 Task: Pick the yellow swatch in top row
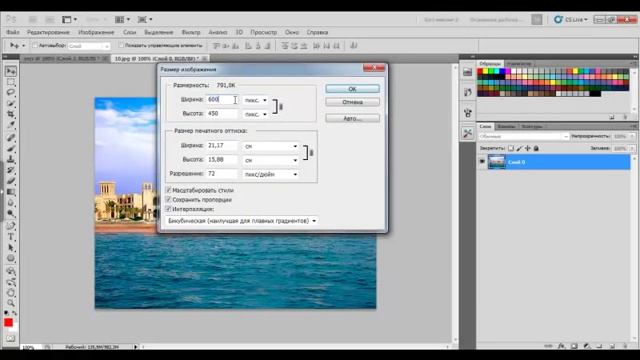[x=485, y=71]
